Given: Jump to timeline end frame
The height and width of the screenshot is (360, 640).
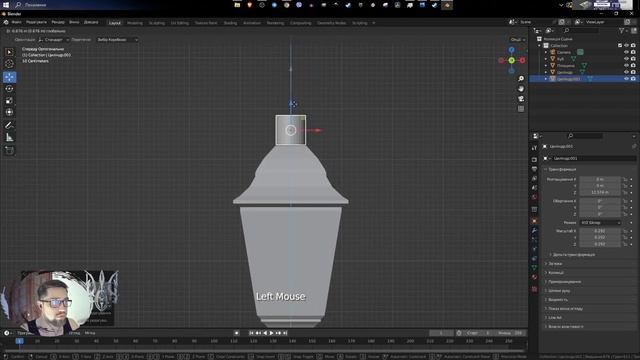Looking at the screenshot, I should [285, 333].
